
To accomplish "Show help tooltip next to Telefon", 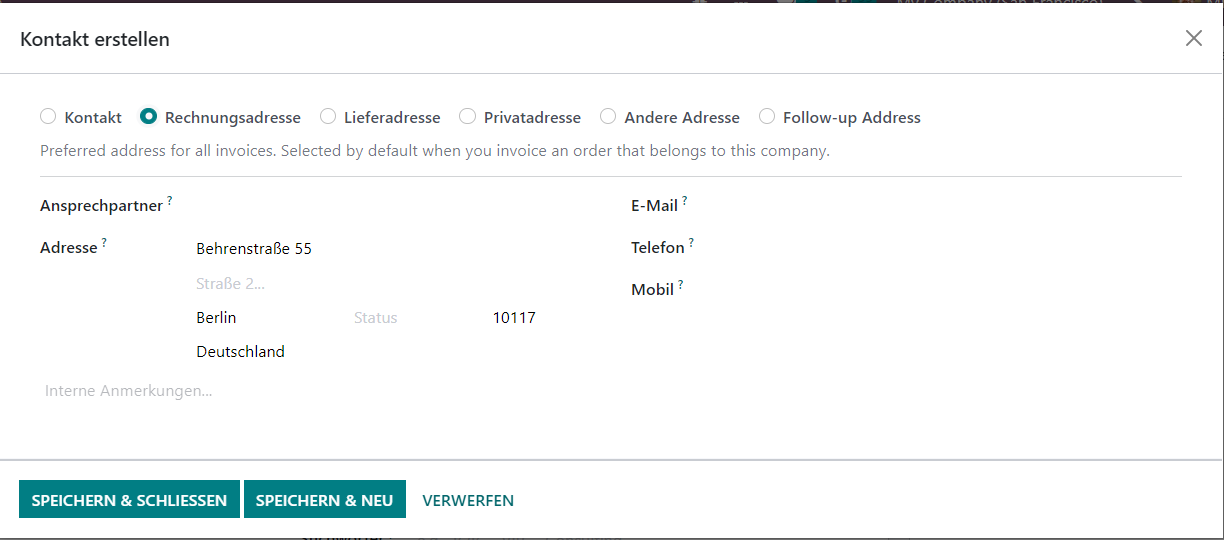I will 691,243.
